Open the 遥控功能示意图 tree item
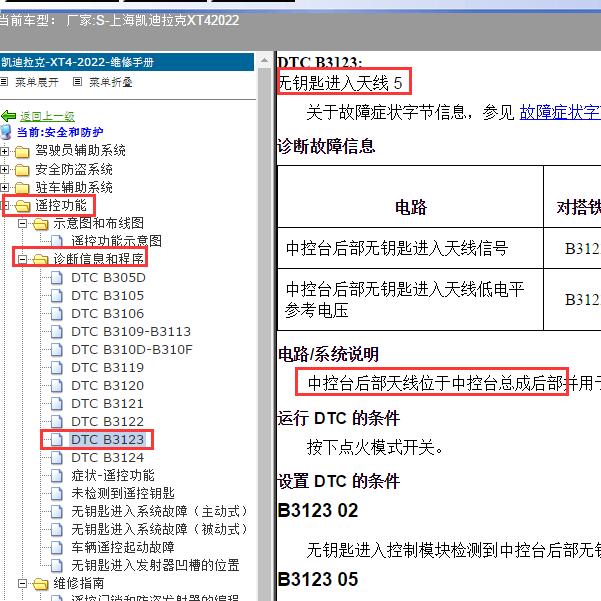601x601 pixels. tap(116, 241)
